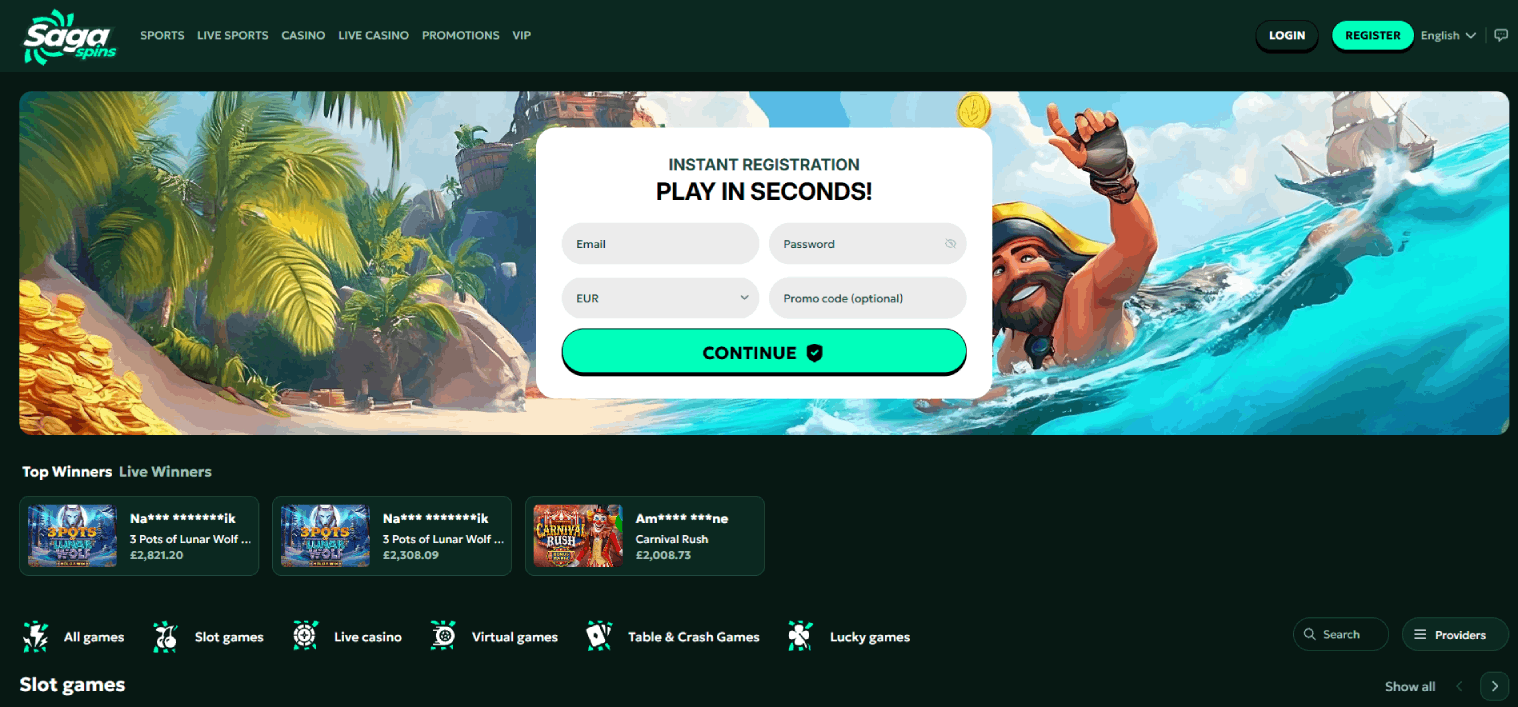Expand the English language selector
The width and height of the screenshot is (1518, 707).
click(1447, 35)
